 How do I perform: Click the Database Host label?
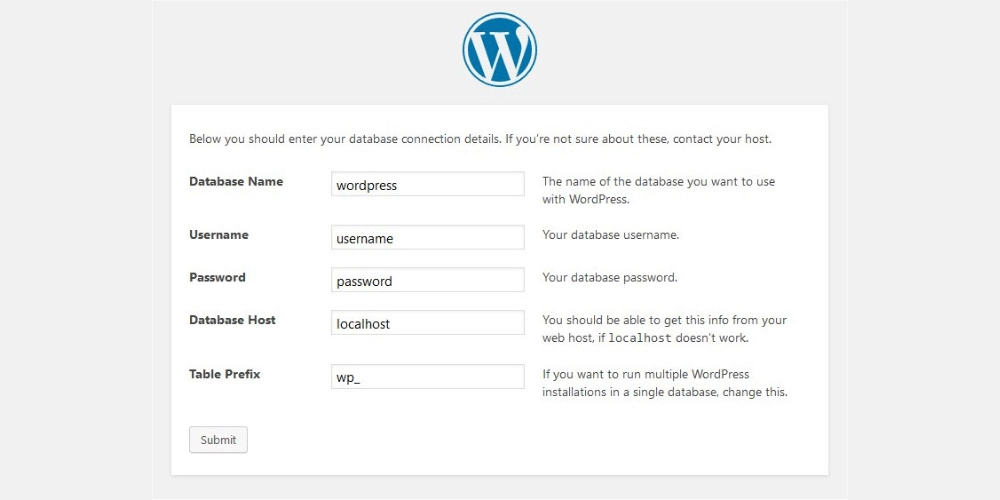[x=232, y=320]
